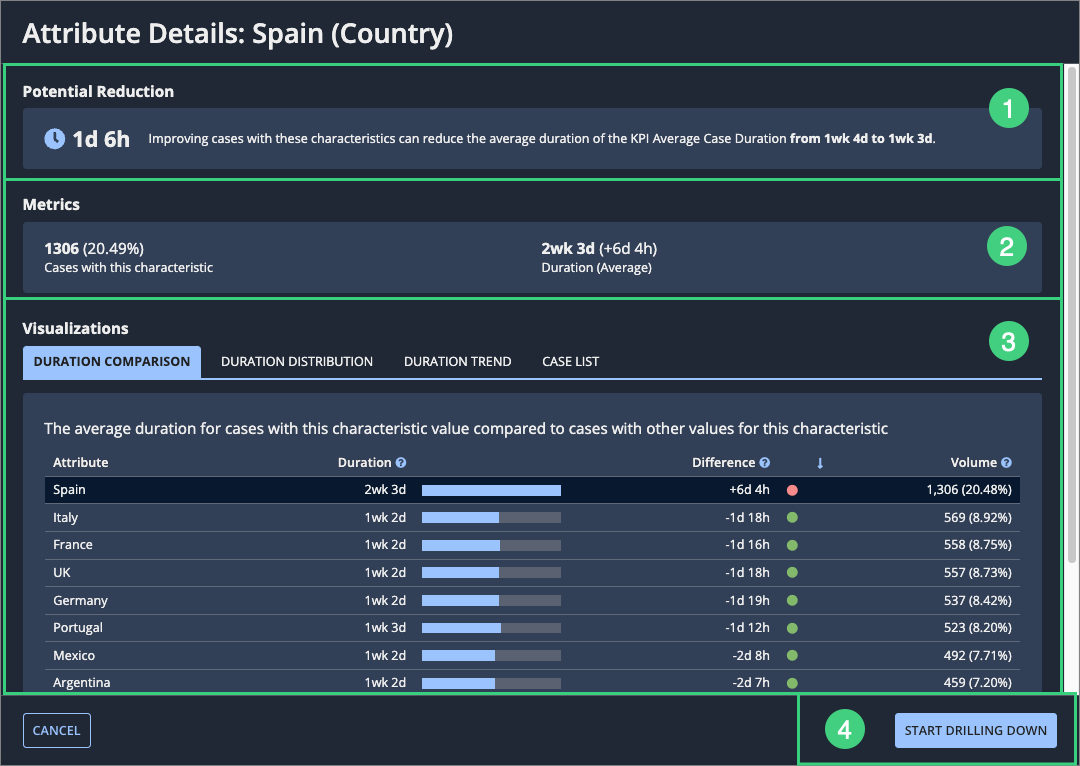1080x766 pixels.
Task: Click the +6d 4h difference value in the Spain row
Action: [x=749, y=490]
